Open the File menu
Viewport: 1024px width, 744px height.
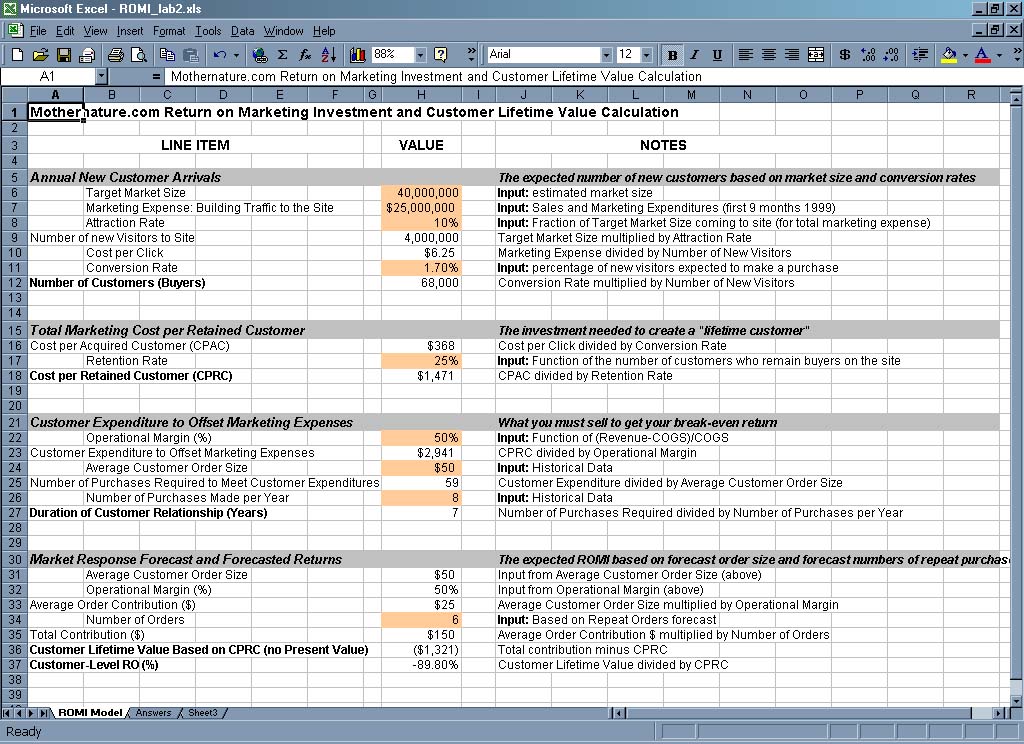click(x=38, y=31)
